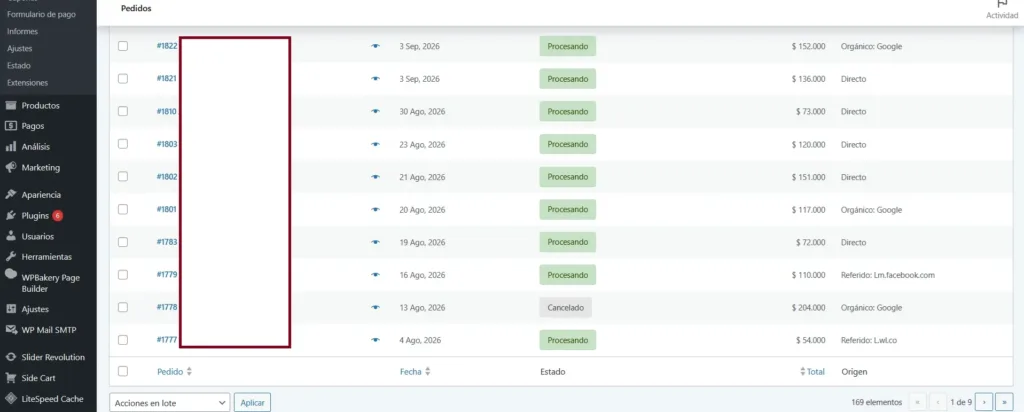Preview order #1801 with eye icon
Image resolution: width=1024 pixels, height=412 pixels.
(375, 210)
